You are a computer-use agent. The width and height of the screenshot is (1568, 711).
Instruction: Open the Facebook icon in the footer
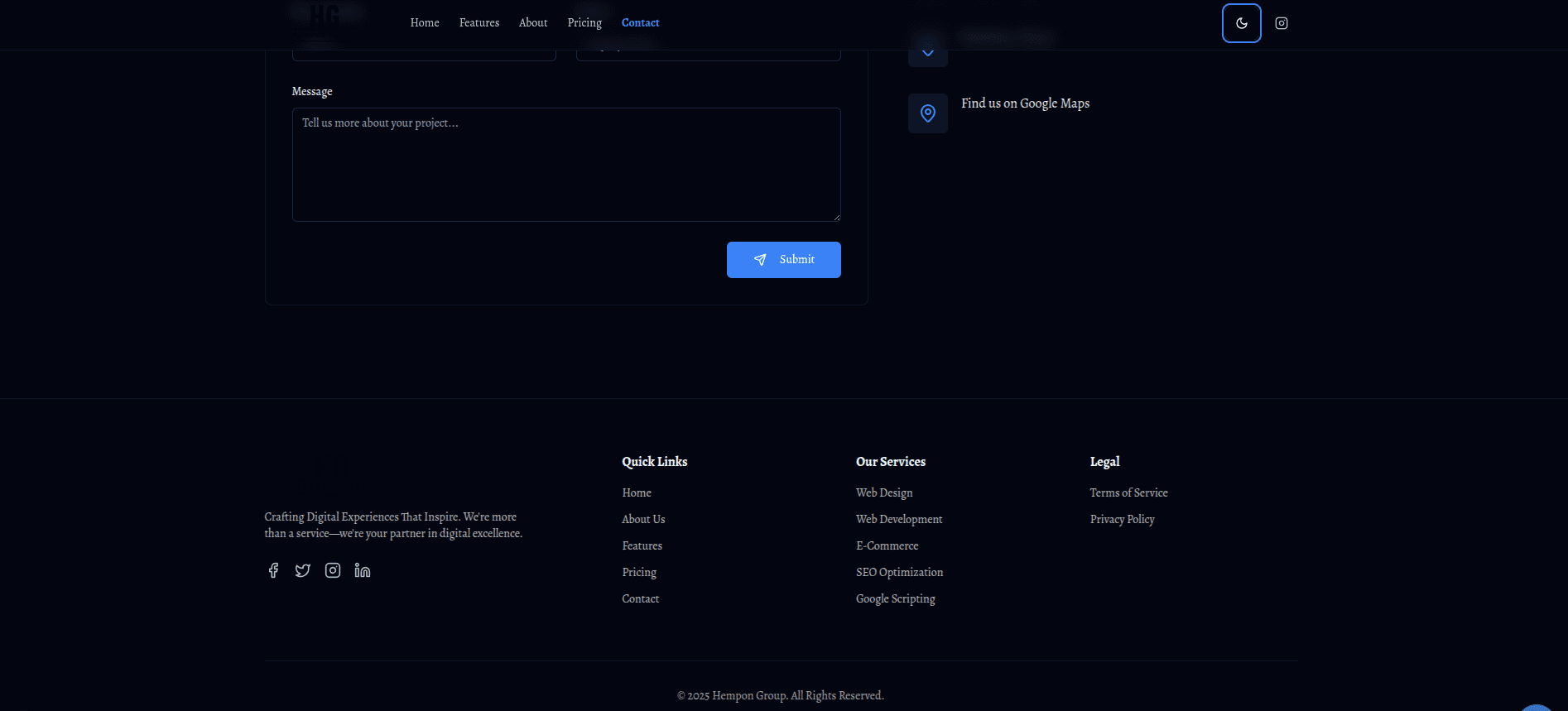point(273,570)
